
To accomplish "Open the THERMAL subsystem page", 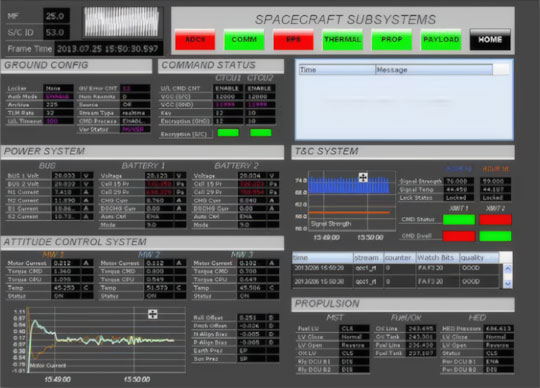I will coord(342,40).
